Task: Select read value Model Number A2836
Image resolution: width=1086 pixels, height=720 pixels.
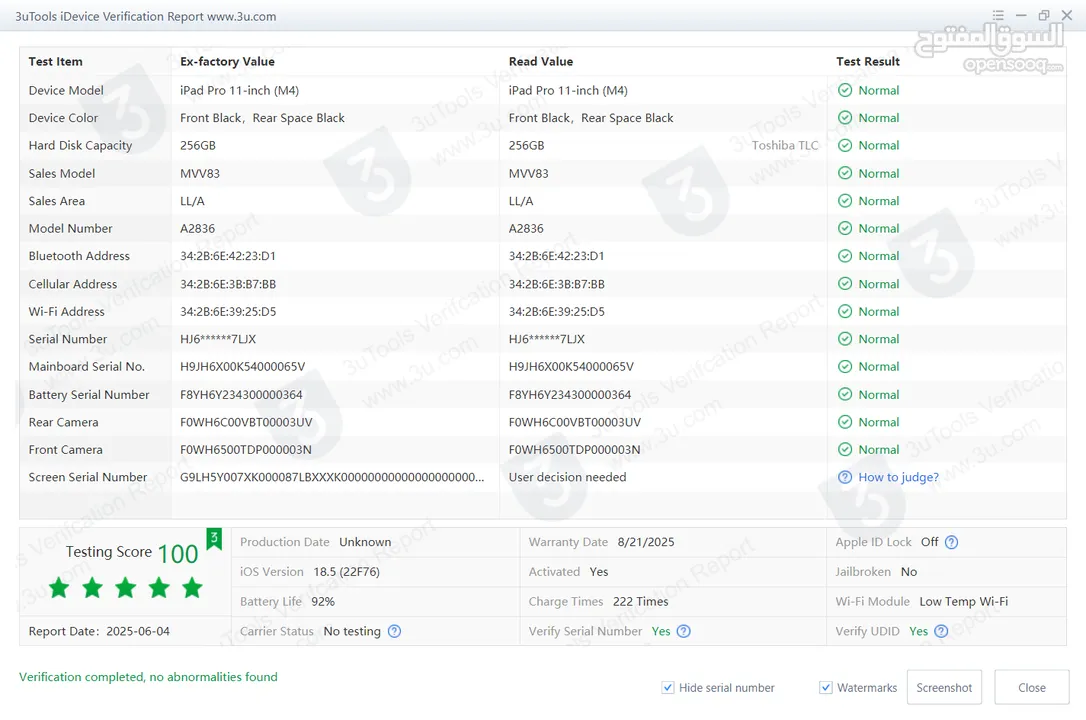Action: click(x=526, y=228)
